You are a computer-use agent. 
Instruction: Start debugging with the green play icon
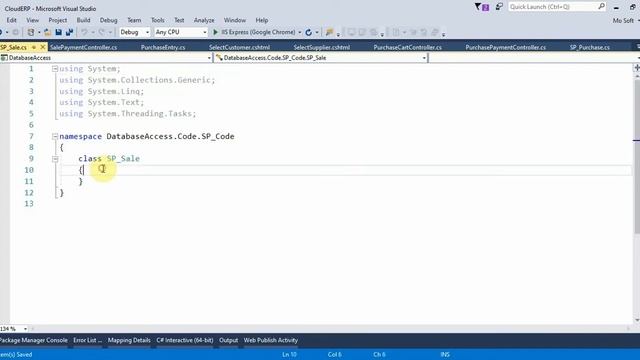click(x=216, y=32)
